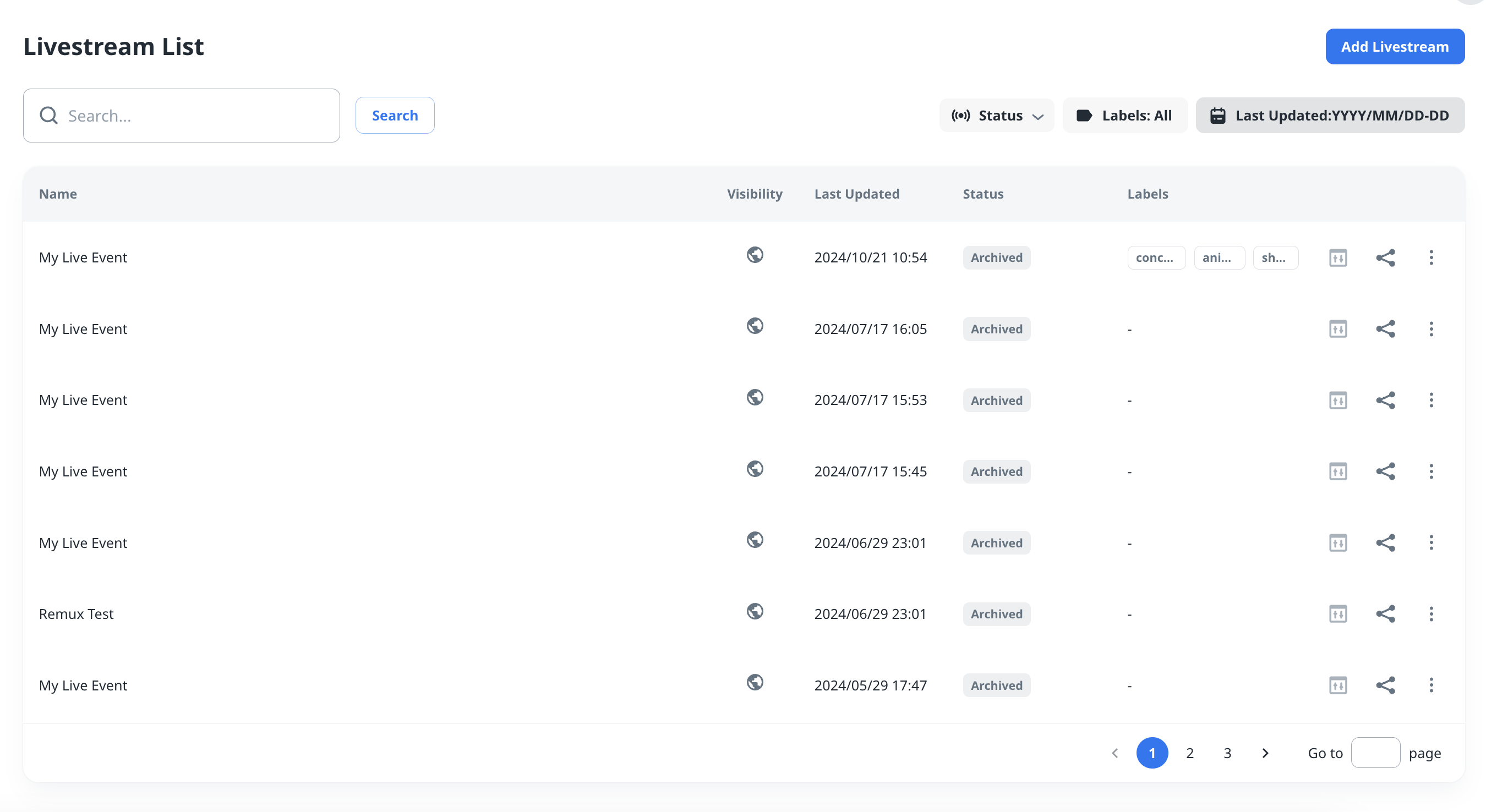Click the 'conc...' label tag
This screenshot has height=812, width=1486.
[x=1155, y=257]
